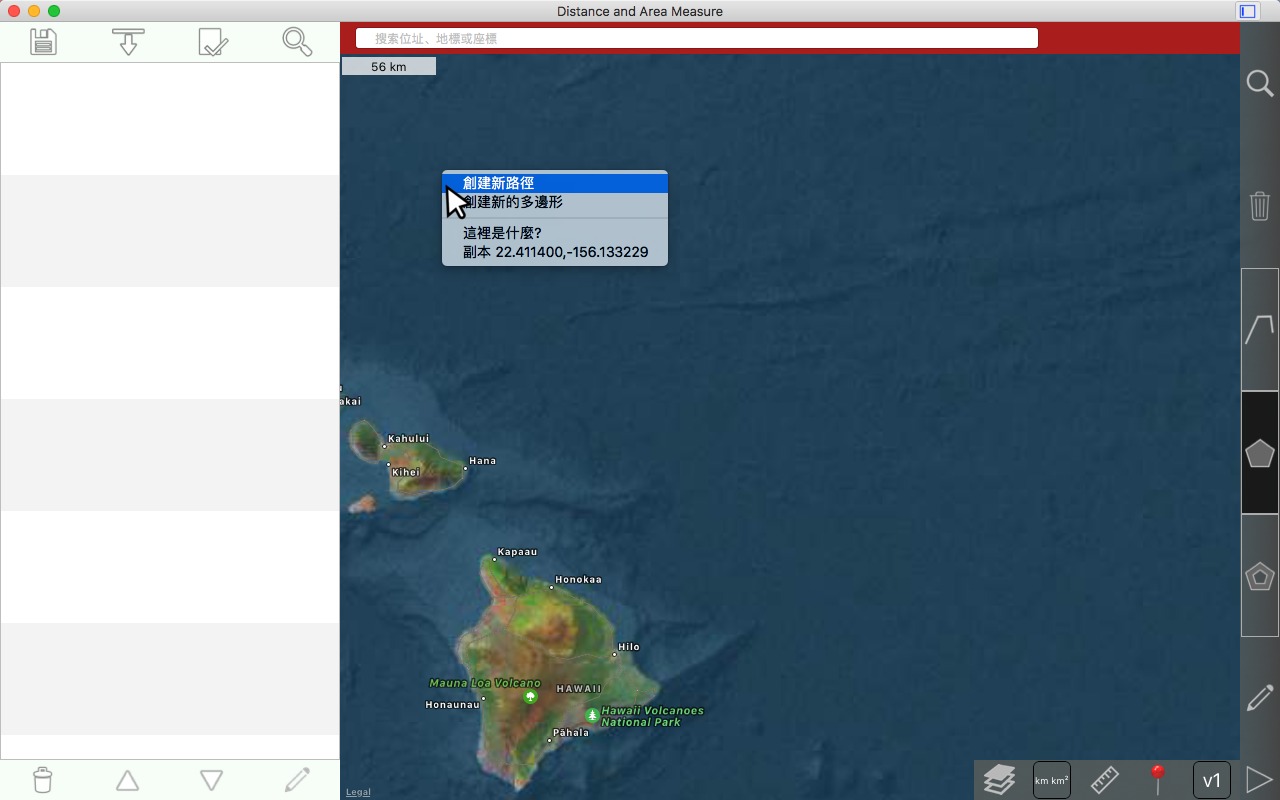The image size is (1280, 800).
Task: Click the magnifier icon in left panel toolbar
Action: (297, 42)
